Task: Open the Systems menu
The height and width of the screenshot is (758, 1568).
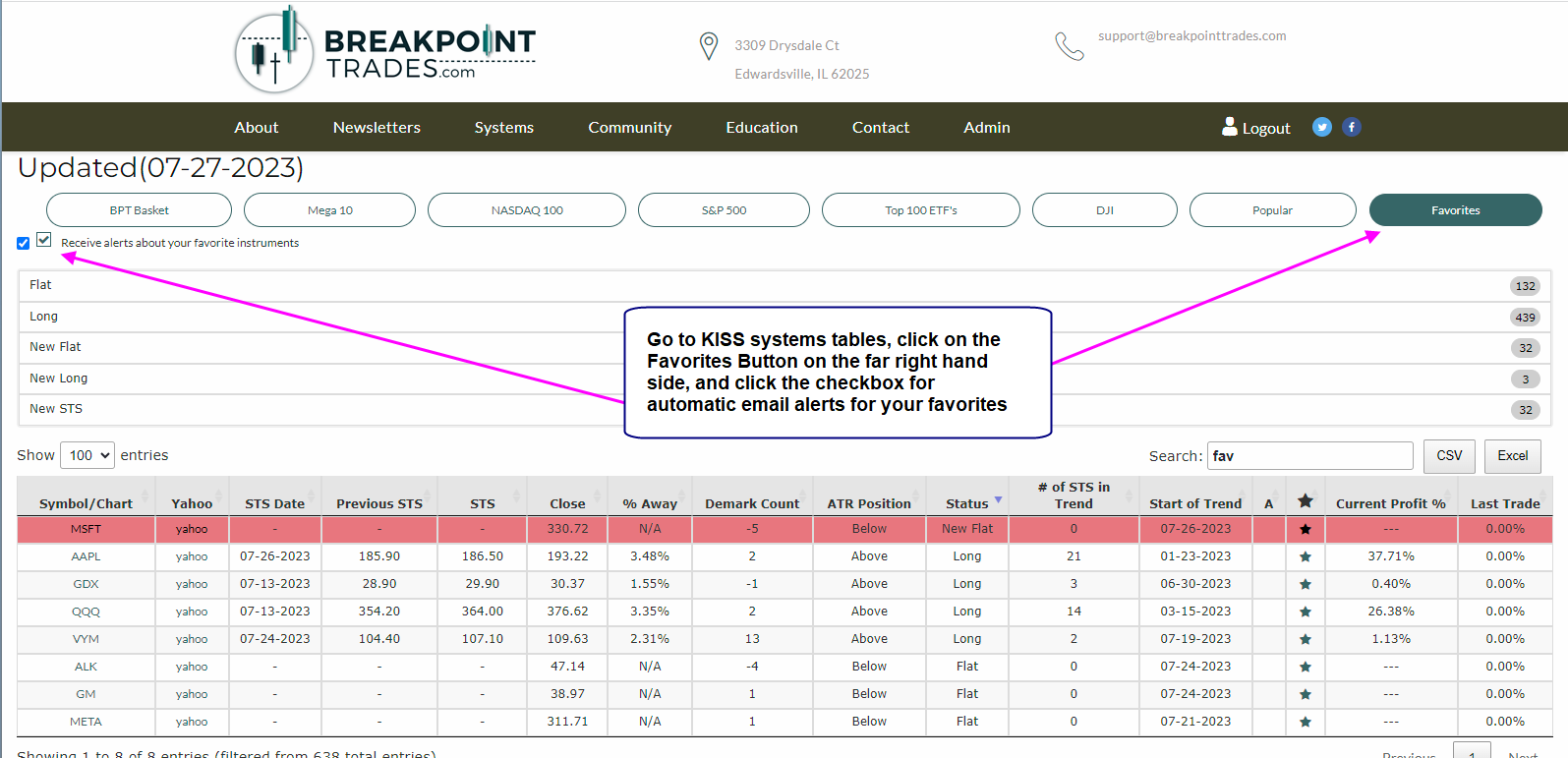Action: click(x=504, y=127)
